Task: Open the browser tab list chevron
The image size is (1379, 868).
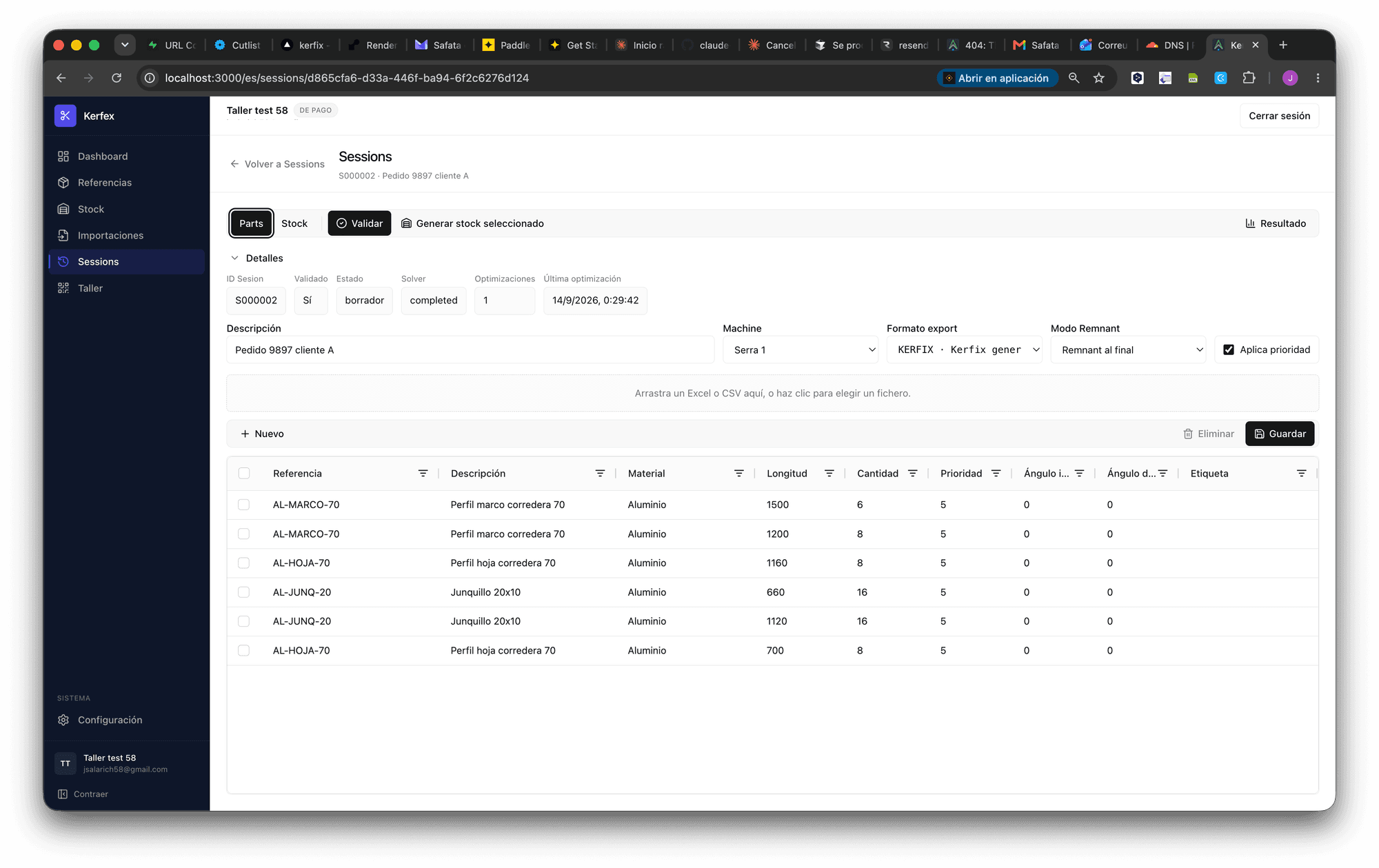Action: [125, 45]
